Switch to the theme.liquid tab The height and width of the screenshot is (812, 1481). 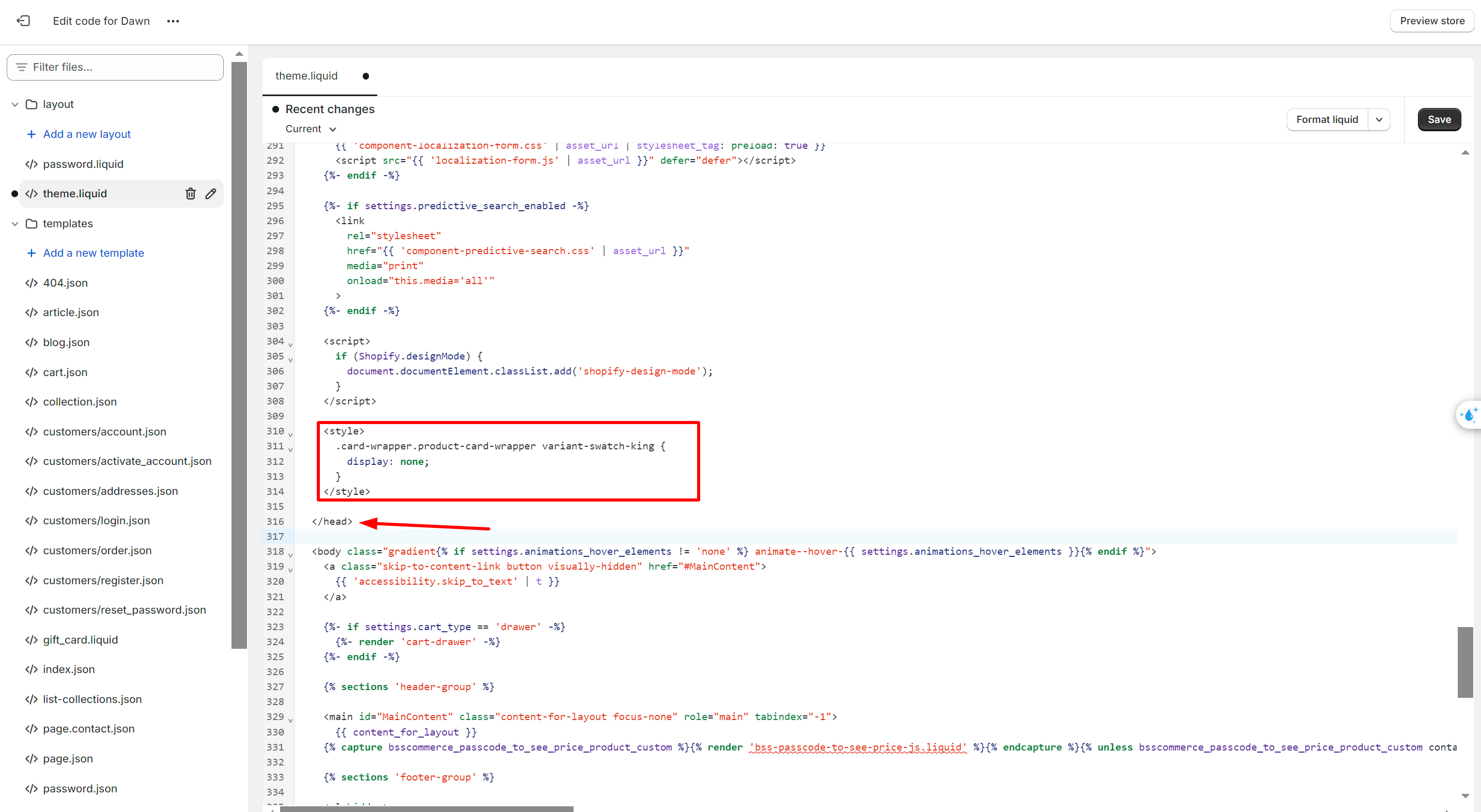click(x=306, y=76)
